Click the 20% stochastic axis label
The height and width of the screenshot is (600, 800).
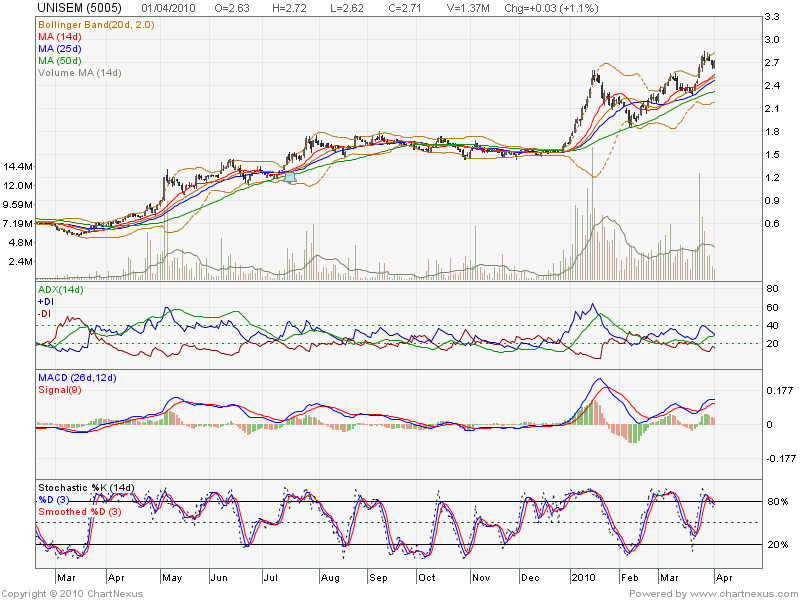coord(778,545)
